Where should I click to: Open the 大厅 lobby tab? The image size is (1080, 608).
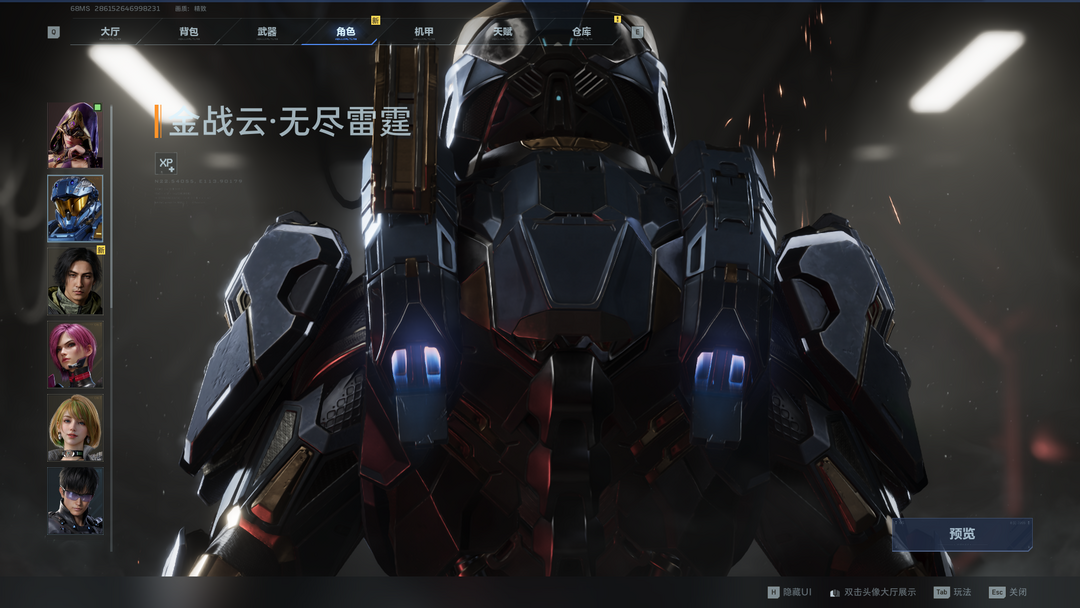pos(110,32)
